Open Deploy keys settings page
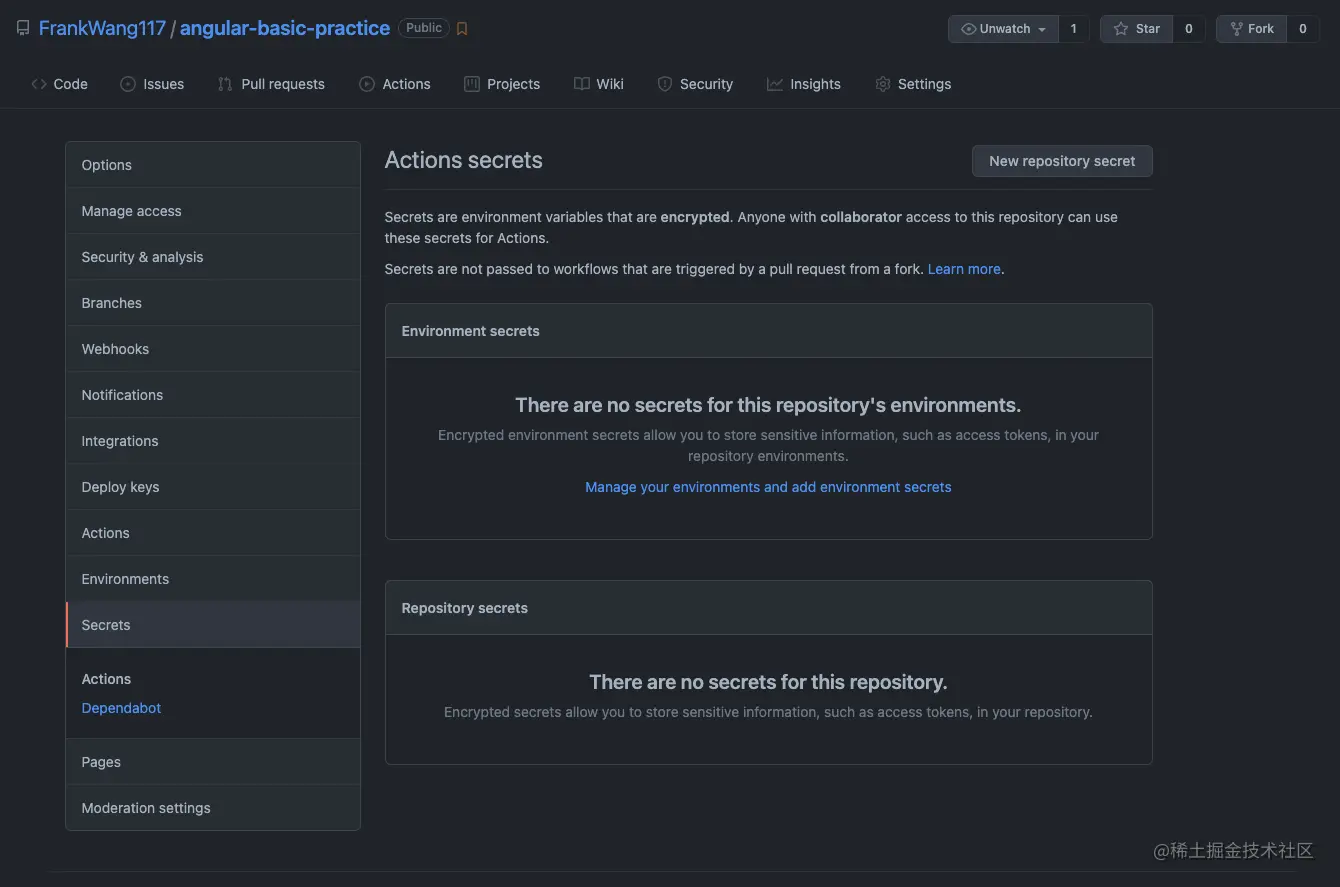 click(x=120, y=487)
